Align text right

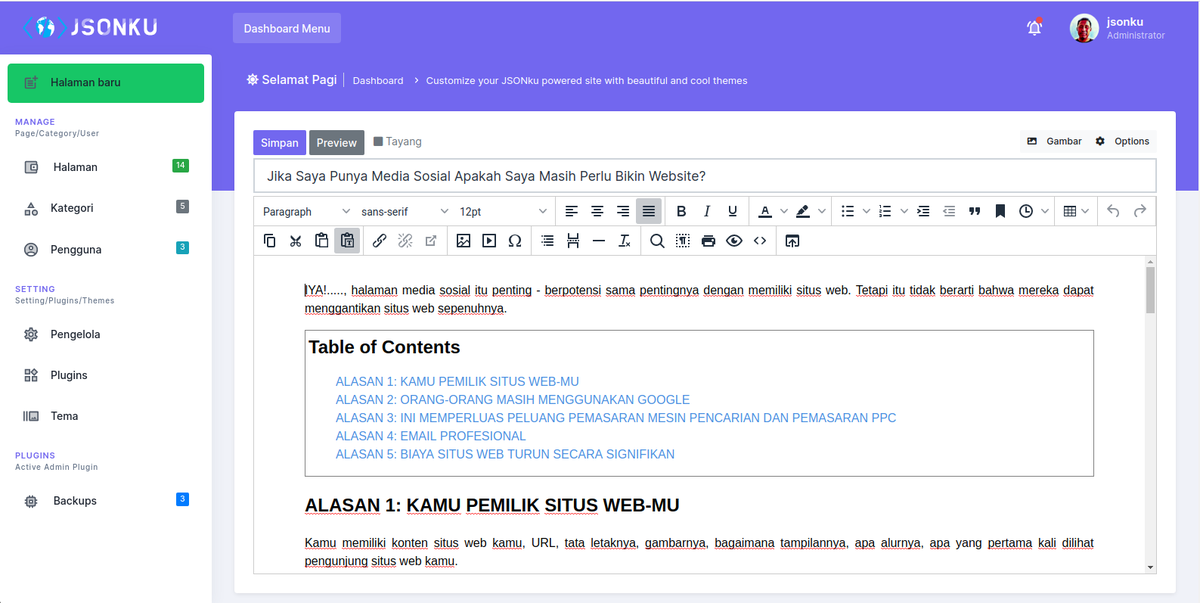623,211
